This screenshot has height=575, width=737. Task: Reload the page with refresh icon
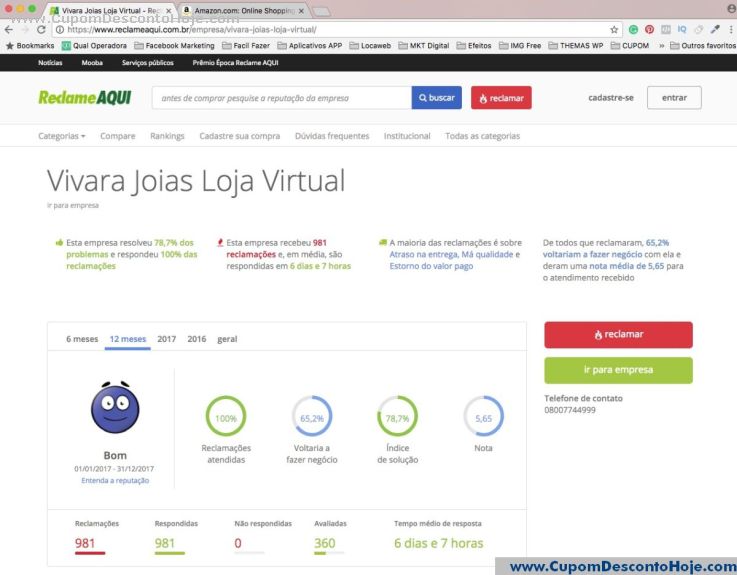click(x=41, y=30)
